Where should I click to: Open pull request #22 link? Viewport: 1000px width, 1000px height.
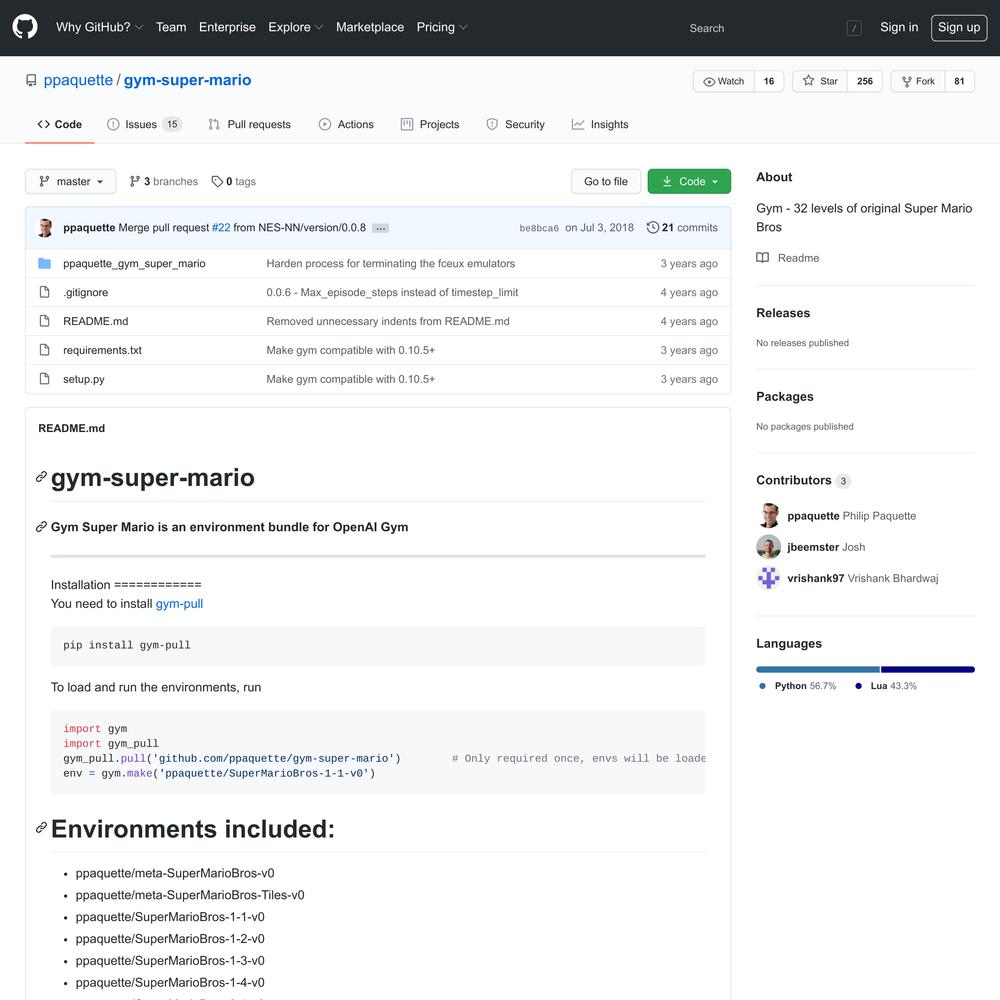coord(221,228)
